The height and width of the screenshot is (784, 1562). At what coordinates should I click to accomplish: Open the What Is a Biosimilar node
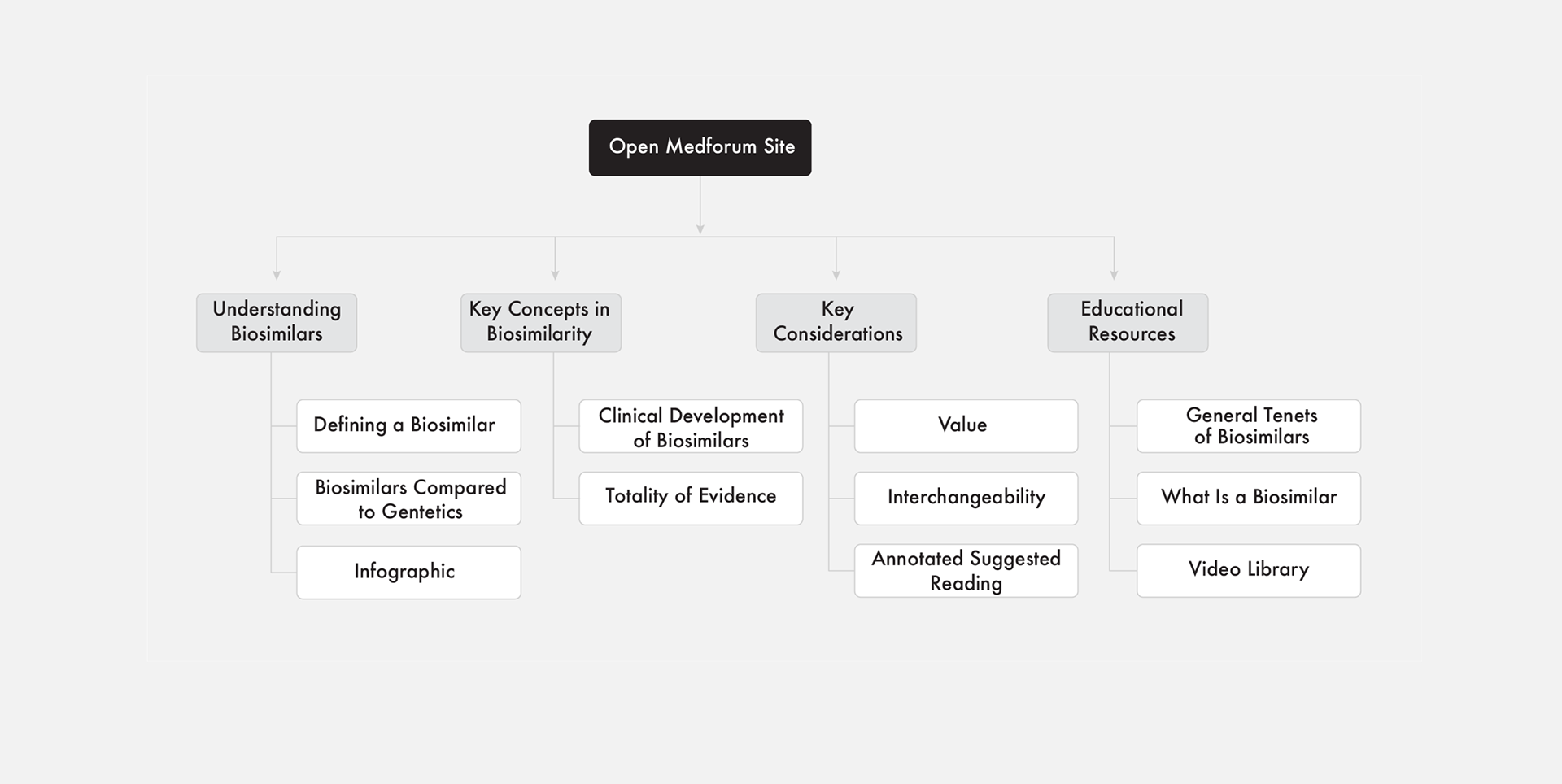click(x=1249, y=499)
